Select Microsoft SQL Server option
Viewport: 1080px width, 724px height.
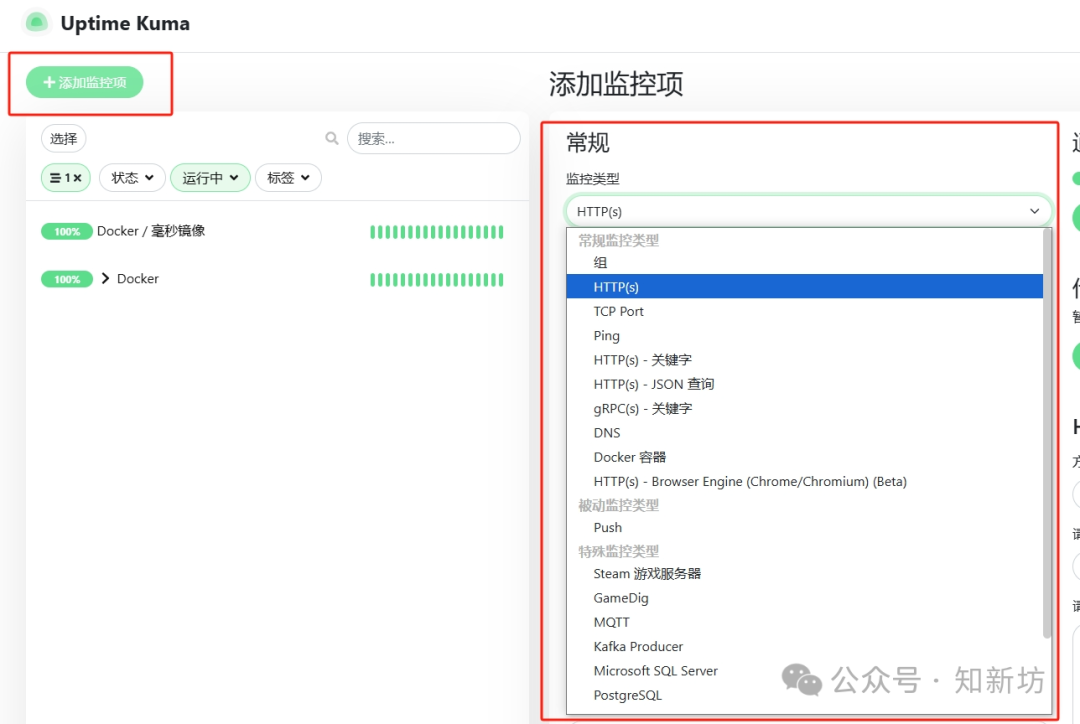(804, 671)
